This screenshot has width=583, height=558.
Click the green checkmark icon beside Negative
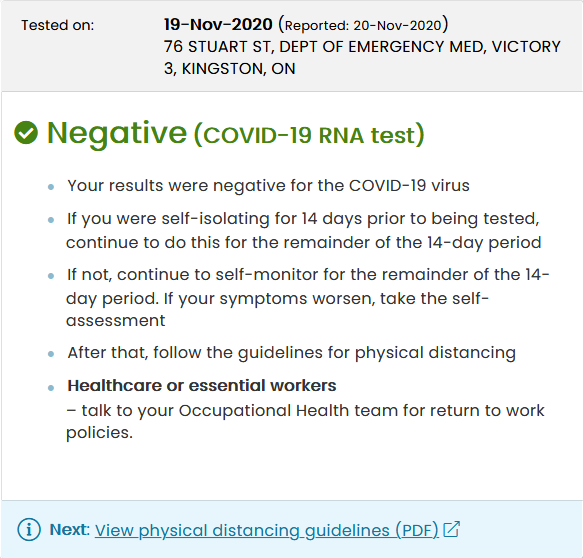pyautogui.click(x=26, y=133)
